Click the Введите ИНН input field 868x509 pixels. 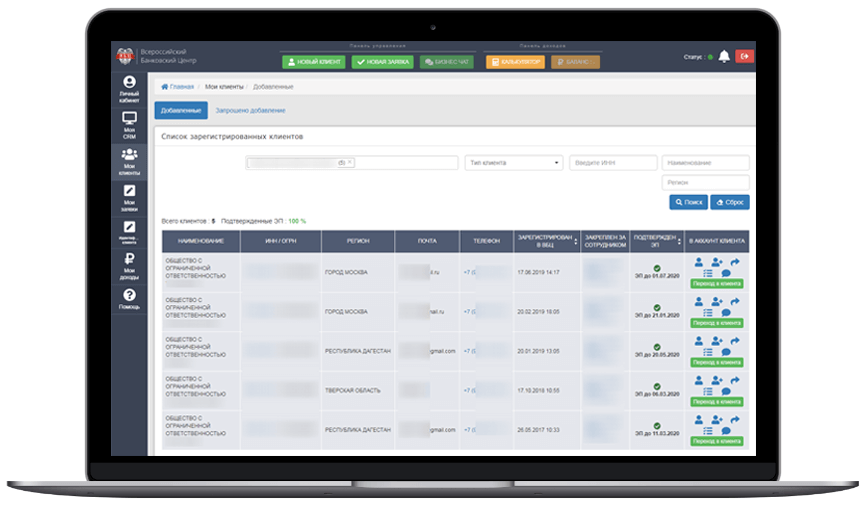[613, 163]
